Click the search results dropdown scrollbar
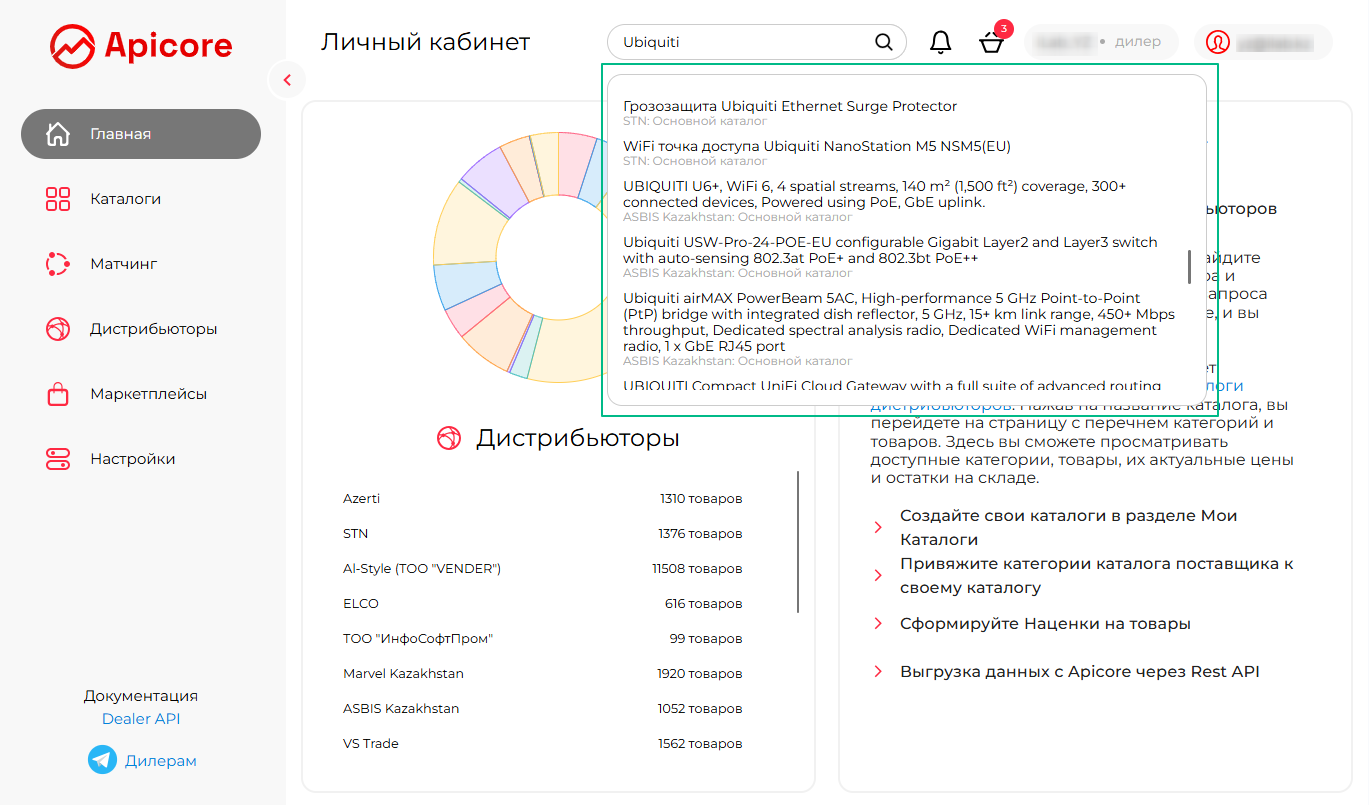Image resolution: width=1369 pixels, height=805 pixels. [x=1189, y=267]
